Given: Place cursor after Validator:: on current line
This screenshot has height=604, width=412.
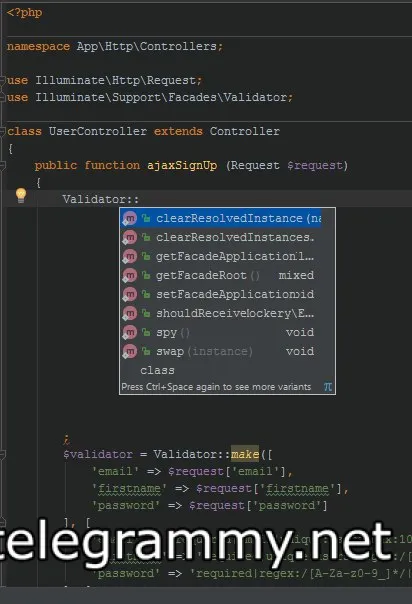Looking at the screenshot, I should tap(139, 200).
